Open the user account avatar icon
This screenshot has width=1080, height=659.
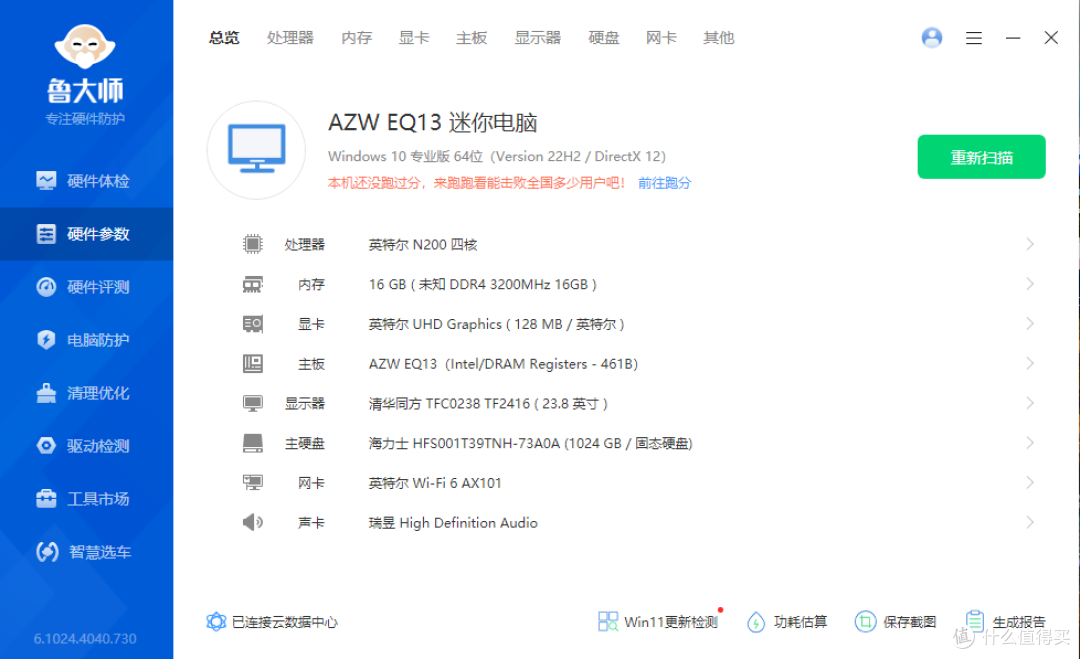(932, 37)
